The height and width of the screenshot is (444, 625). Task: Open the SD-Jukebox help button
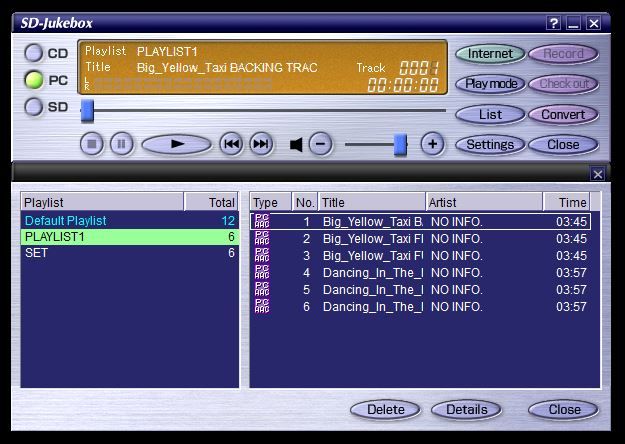(x=554, y=23)
